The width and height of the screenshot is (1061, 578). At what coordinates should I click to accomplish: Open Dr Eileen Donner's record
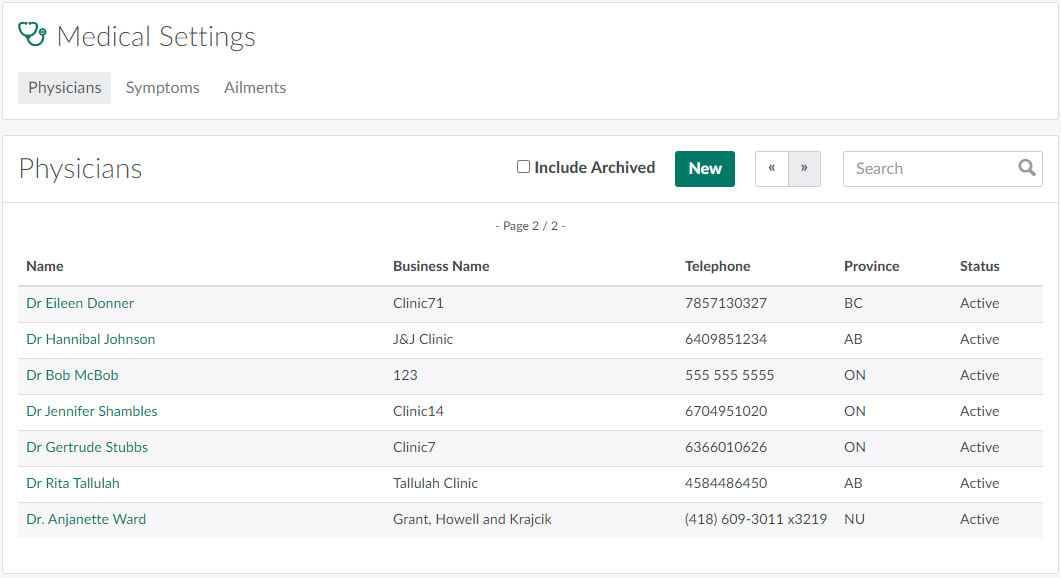[80, 303]
